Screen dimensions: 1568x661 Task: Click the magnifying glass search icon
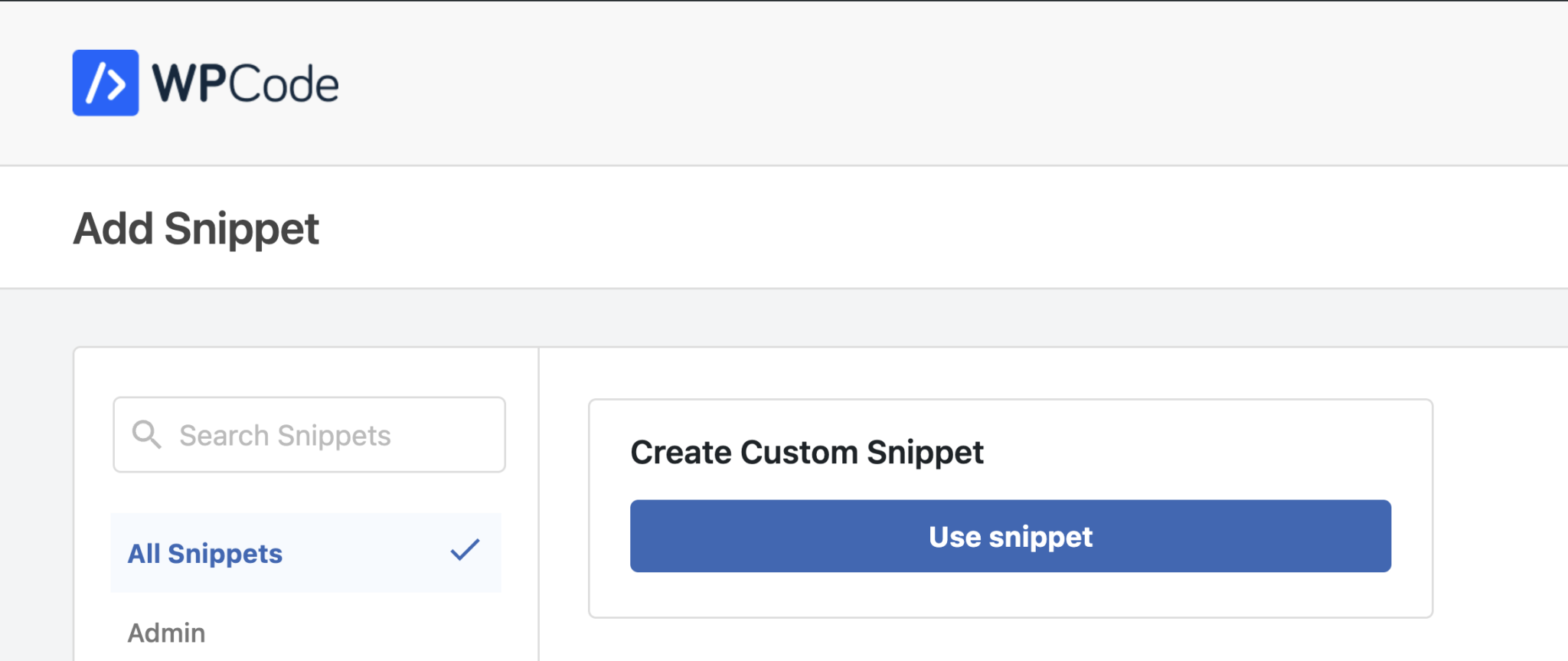coord(146,434)
